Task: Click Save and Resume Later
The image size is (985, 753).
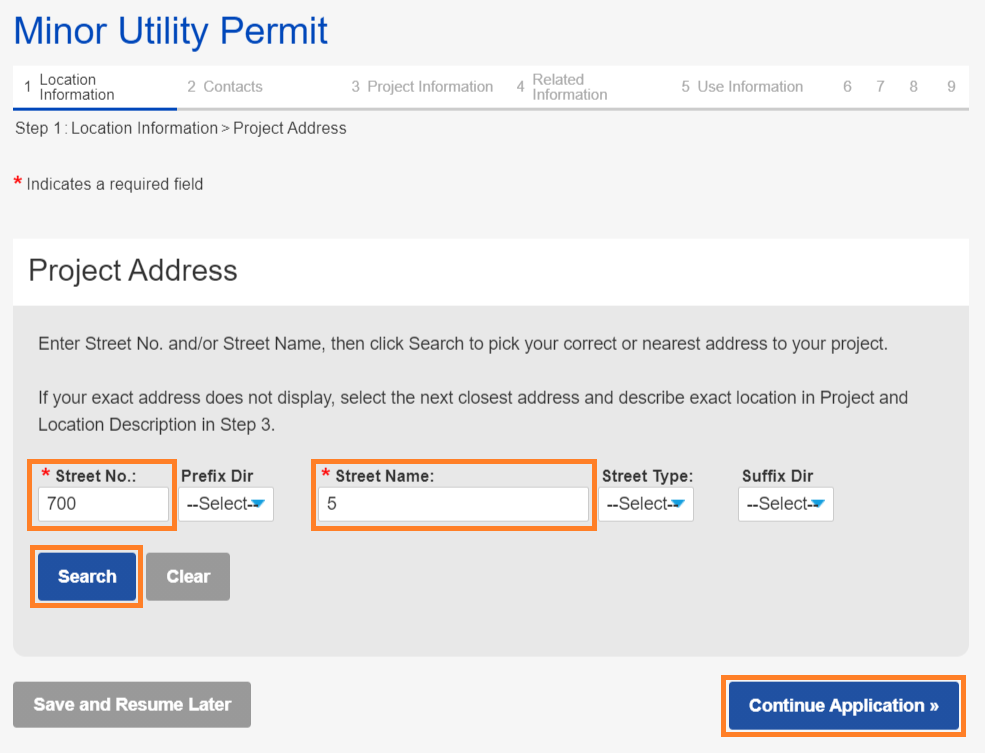Action: (x=132, y=705)
